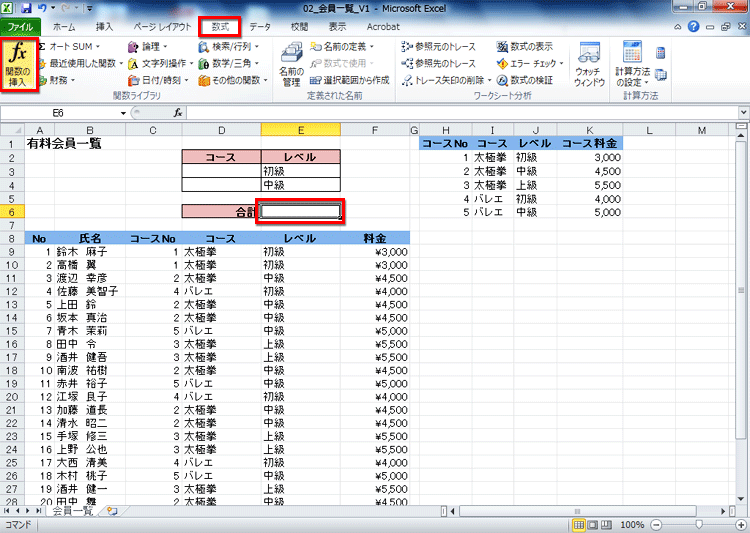Open 計算方法の設定 options
The height and width of the screenshot is (533, 750).
tap(632, 65)
